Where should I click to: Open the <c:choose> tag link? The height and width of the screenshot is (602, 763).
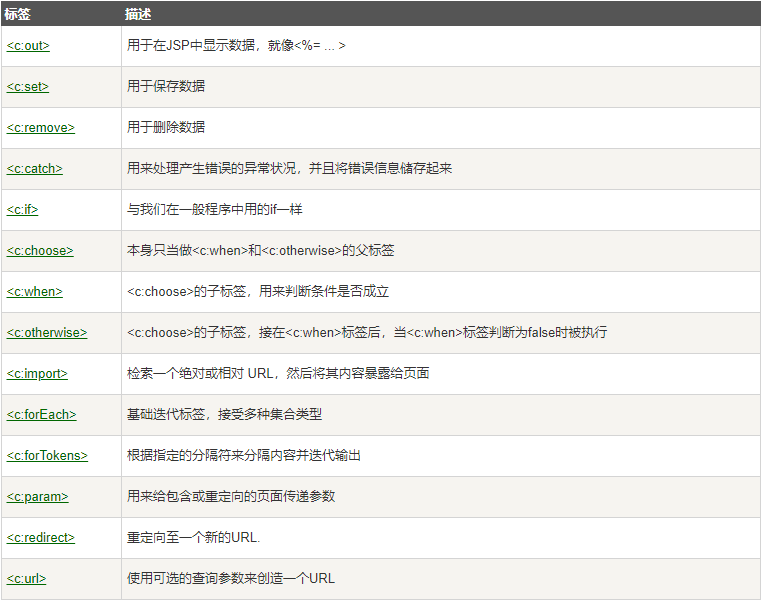tap(40, 251)
